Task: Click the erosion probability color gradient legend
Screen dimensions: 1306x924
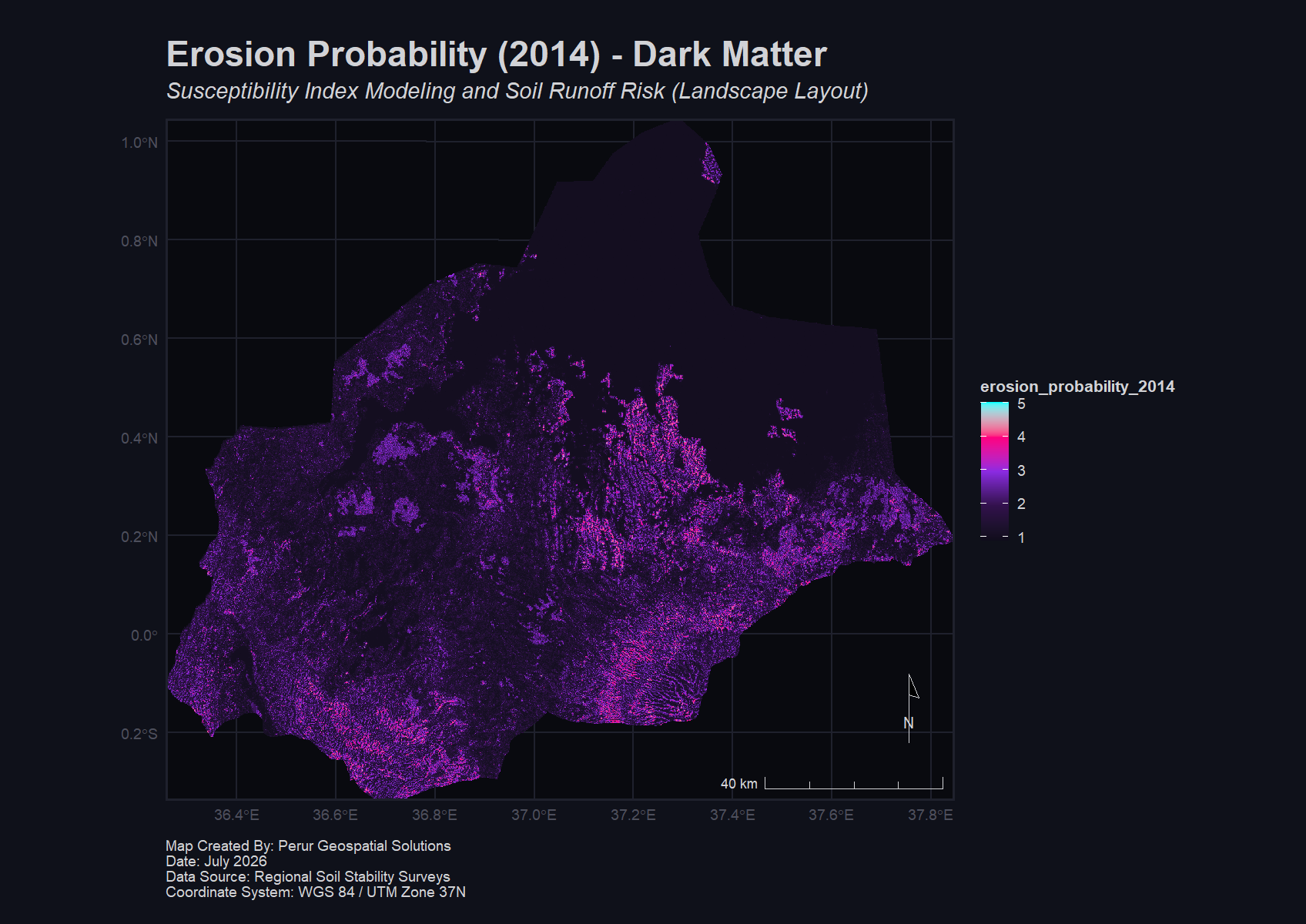Action: coord(994,469)
